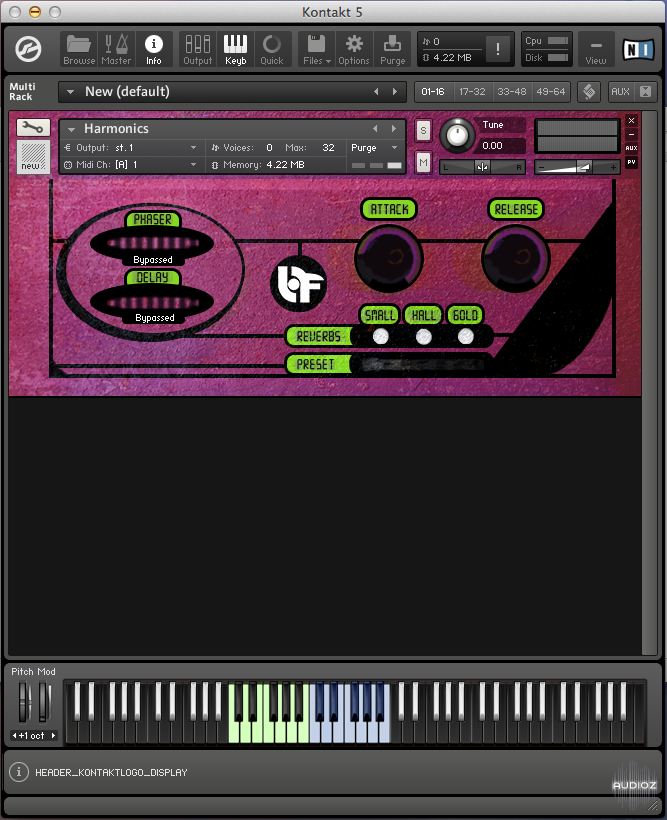Toggle the Keyb on-screen keyboard
Image resolution: width=667 pixels, height=820 pixels.
click(235, 50)
